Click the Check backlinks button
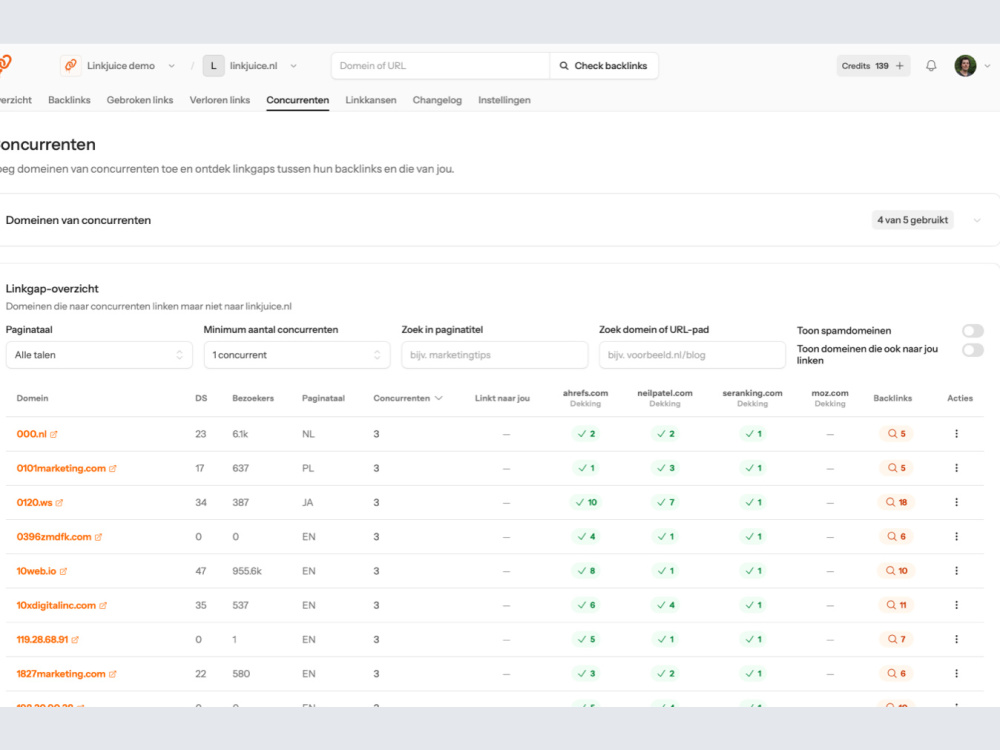This screenshot has width=1000, height=750. pyautogui.click(x=603, y=66)
